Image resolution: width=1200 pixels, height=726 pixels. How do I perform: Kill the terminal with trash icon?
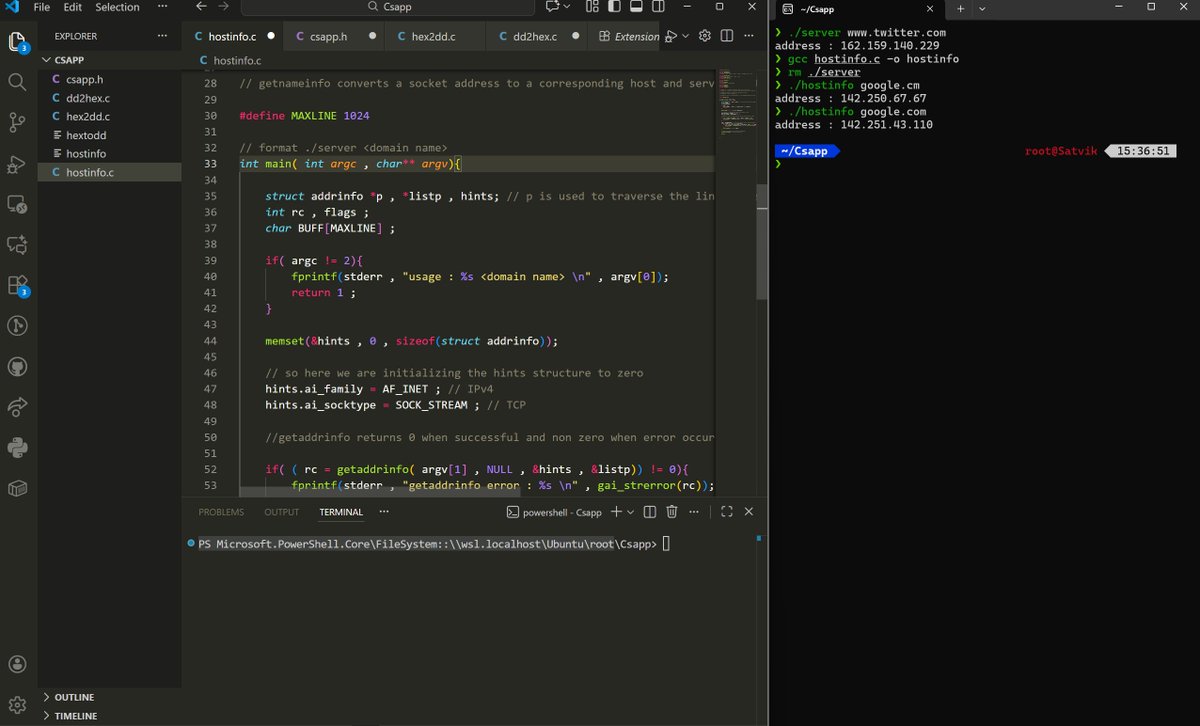[x=672, y=511]
